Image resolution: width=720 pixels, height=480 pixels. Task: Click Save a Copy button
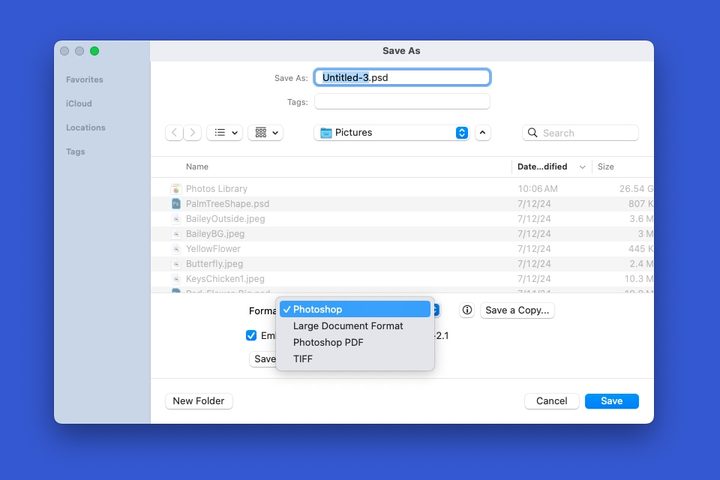click(517, 310)
